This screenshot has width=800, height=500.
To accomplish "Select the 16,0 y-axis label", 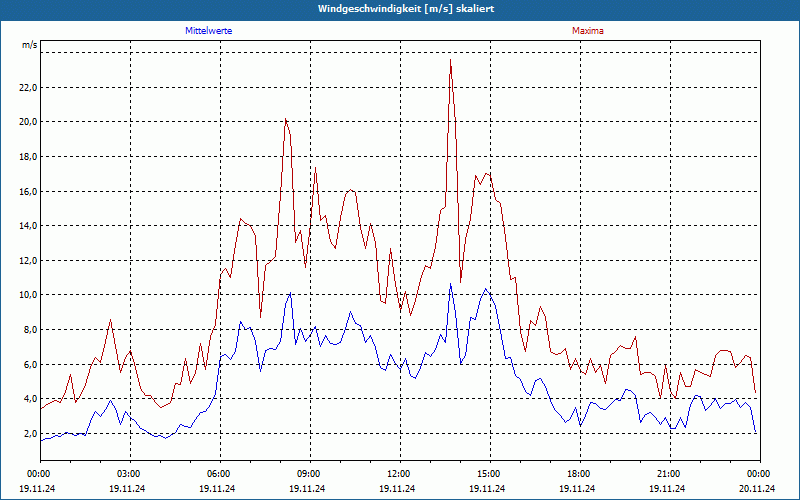I will coord(28,191).
